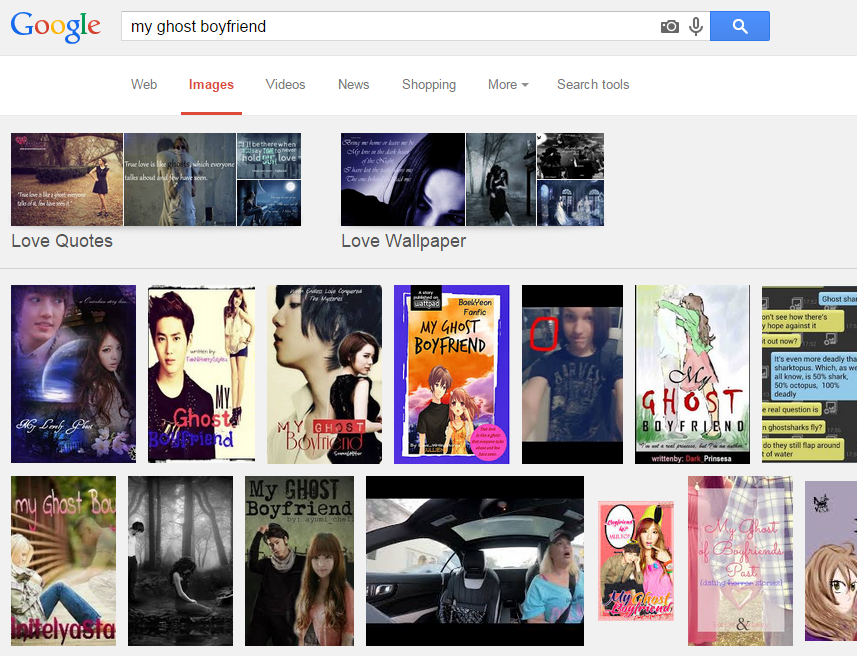Open the blonde woman 'my Ghost Bo' image

click(x=63, y=561)
